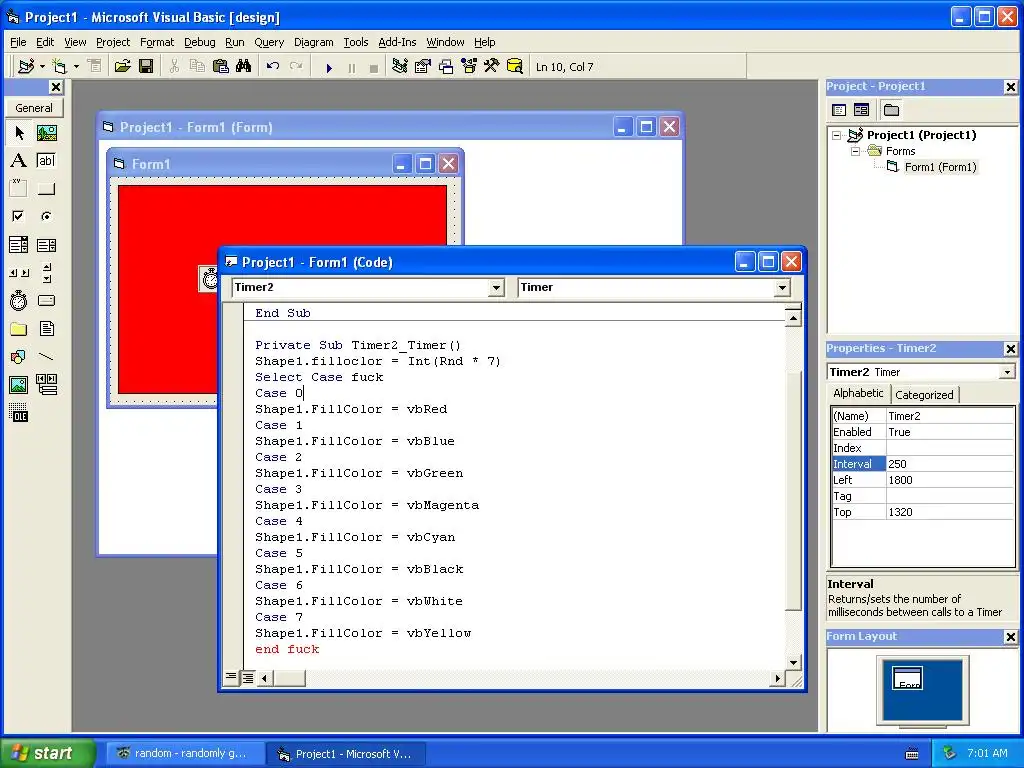Click the View Object icon in Project panel
1024x768 pixels.
pyautogui.click(x=861, y=110)
